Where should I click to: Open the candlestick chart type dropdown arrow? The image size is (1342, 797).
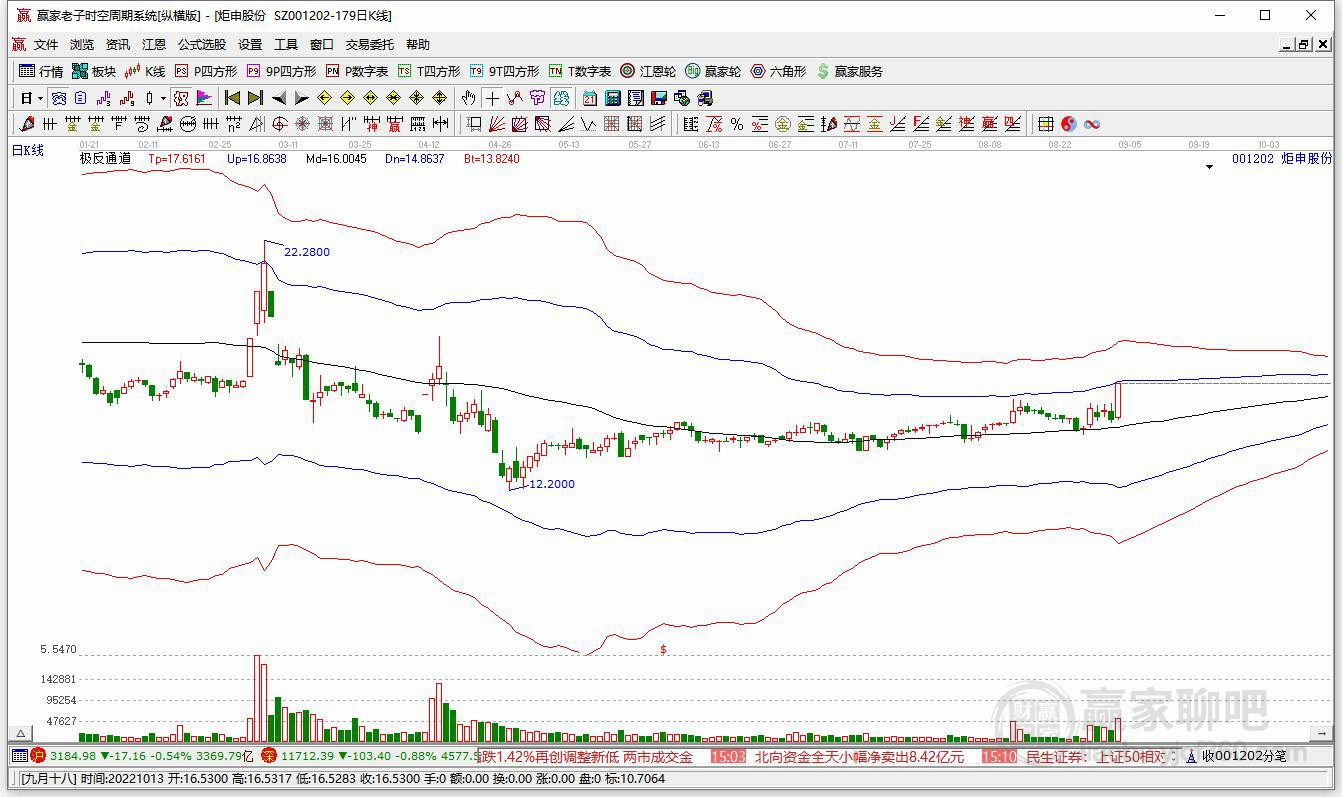tap(163, 98)
